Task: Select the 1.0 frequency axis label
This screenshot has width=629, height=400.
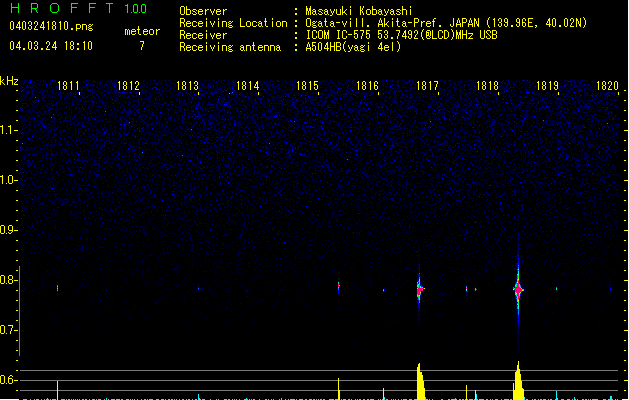Action: [x=10, y=180]
